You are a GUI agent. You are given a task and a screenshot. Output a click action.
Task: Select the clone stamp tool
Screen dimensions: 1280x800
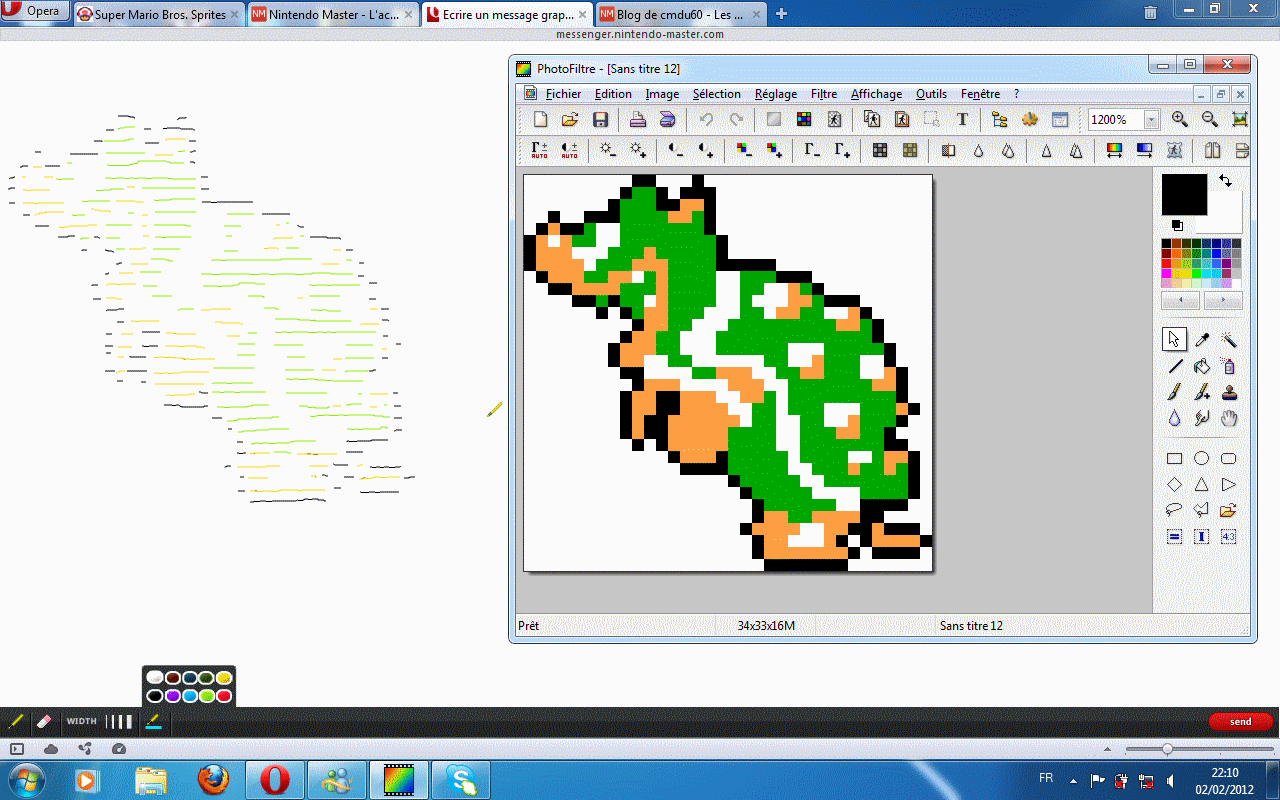(1229, 393)
